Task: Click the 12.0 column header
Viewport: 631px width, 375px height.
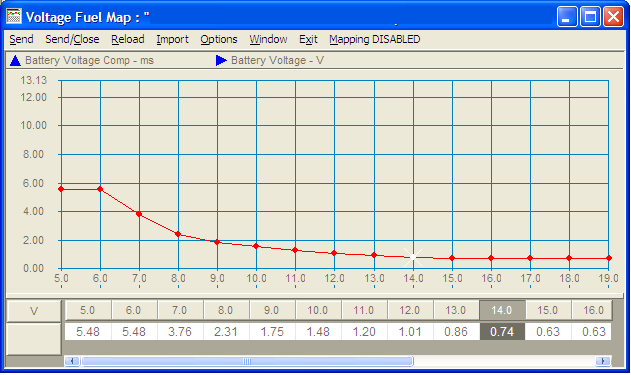Action: pos(410,310)
